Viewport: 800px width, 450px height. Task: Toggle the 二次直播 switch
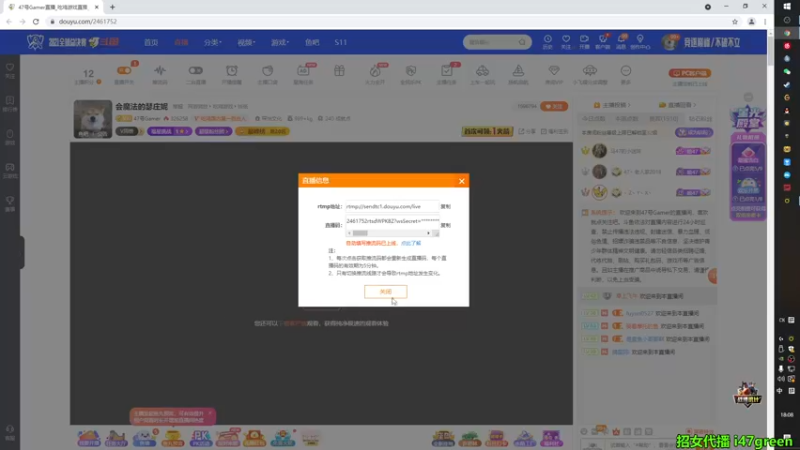pyautogui.click(x=196, y=71)
